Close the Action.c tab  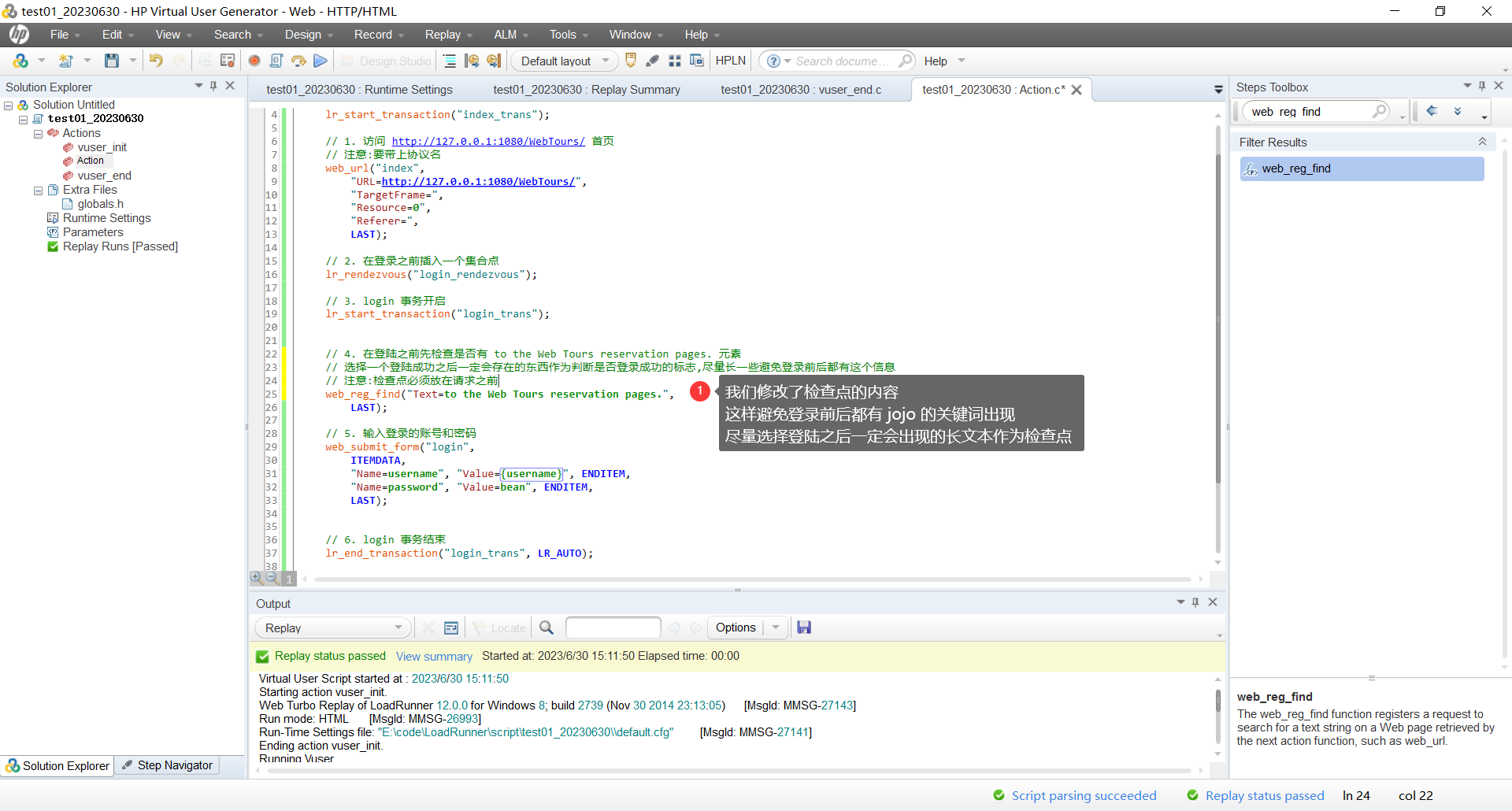(1077, 90)
